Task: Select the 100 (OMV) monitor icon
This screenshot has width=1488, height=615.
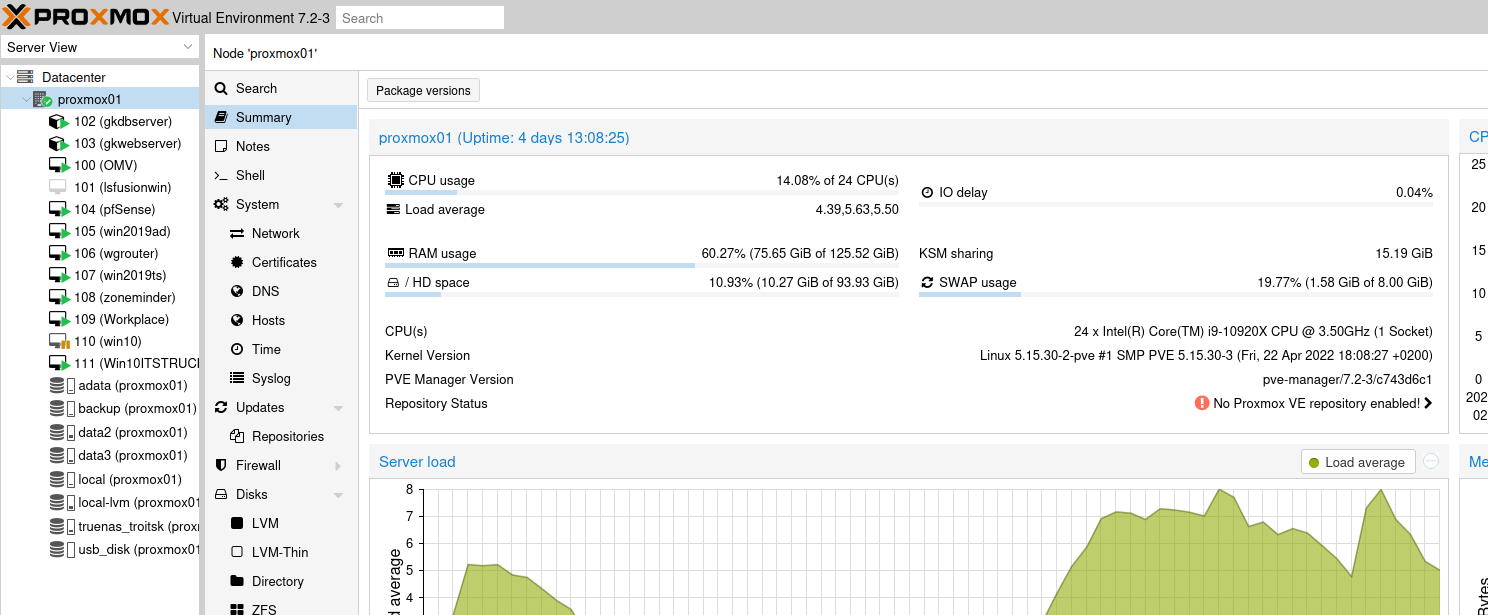Action: pos(59,165)
